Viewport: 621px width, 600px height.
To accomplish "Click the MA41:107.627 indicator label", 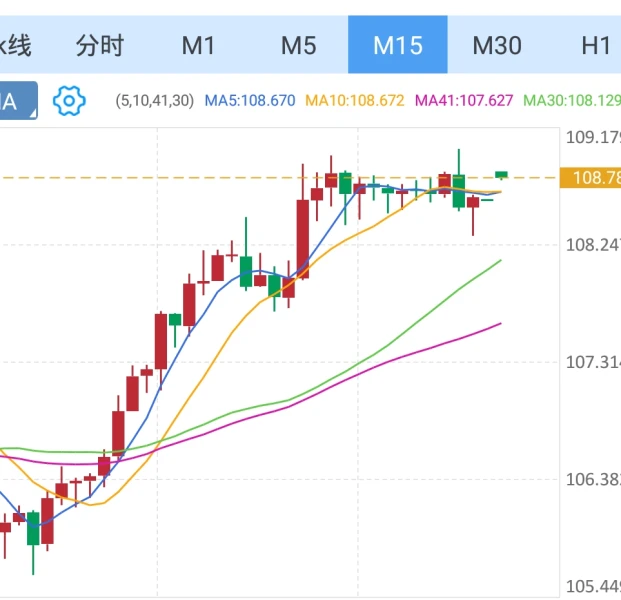I will pyautogui.click(x=463, y=101).
